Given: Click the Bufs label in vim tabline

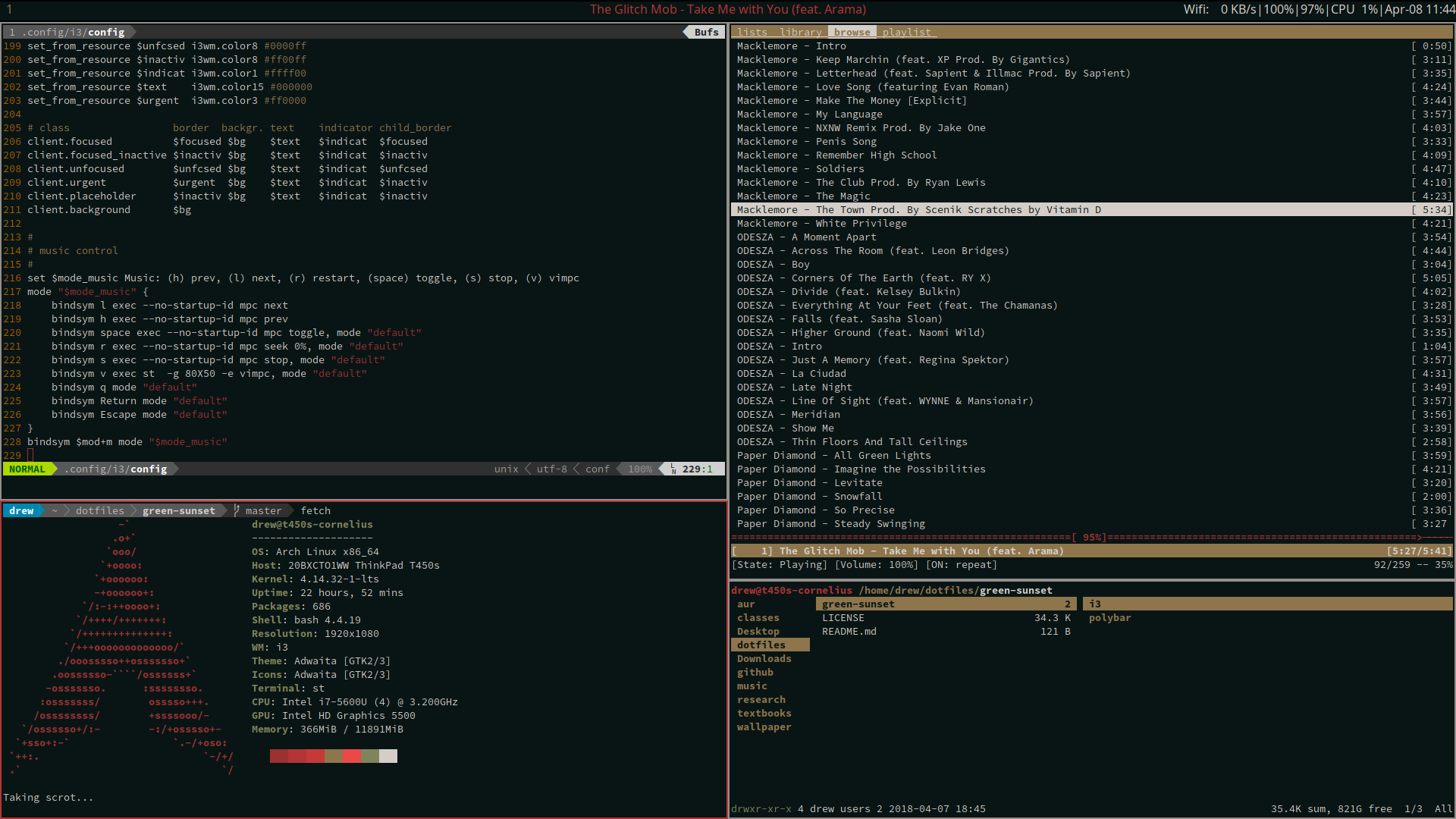Looking at the screenshot, I should pyautogui.click(x=706, y=32).
